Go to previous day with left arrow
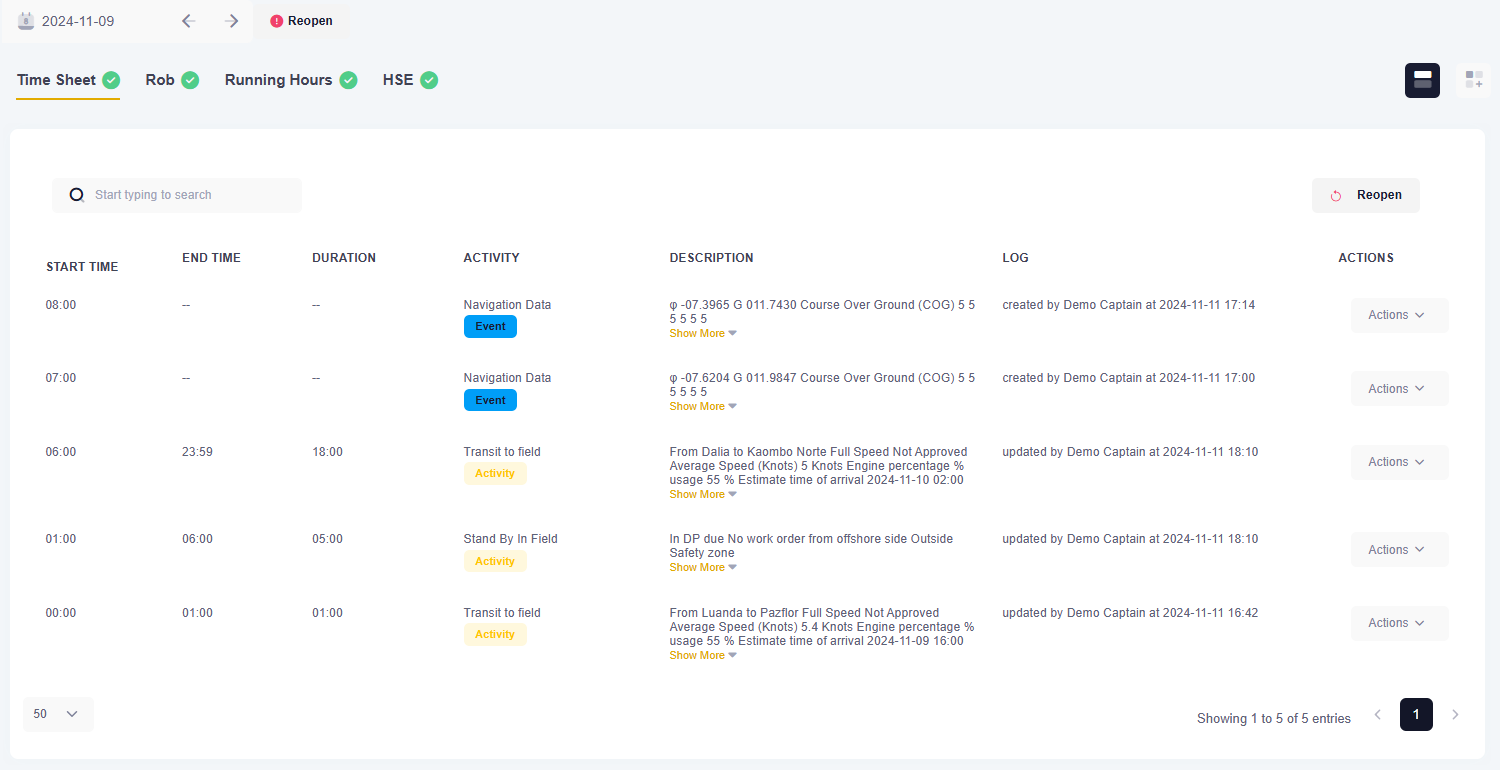Image resolution: width=1500 pixels, height=770 pixels. (188, 21)
